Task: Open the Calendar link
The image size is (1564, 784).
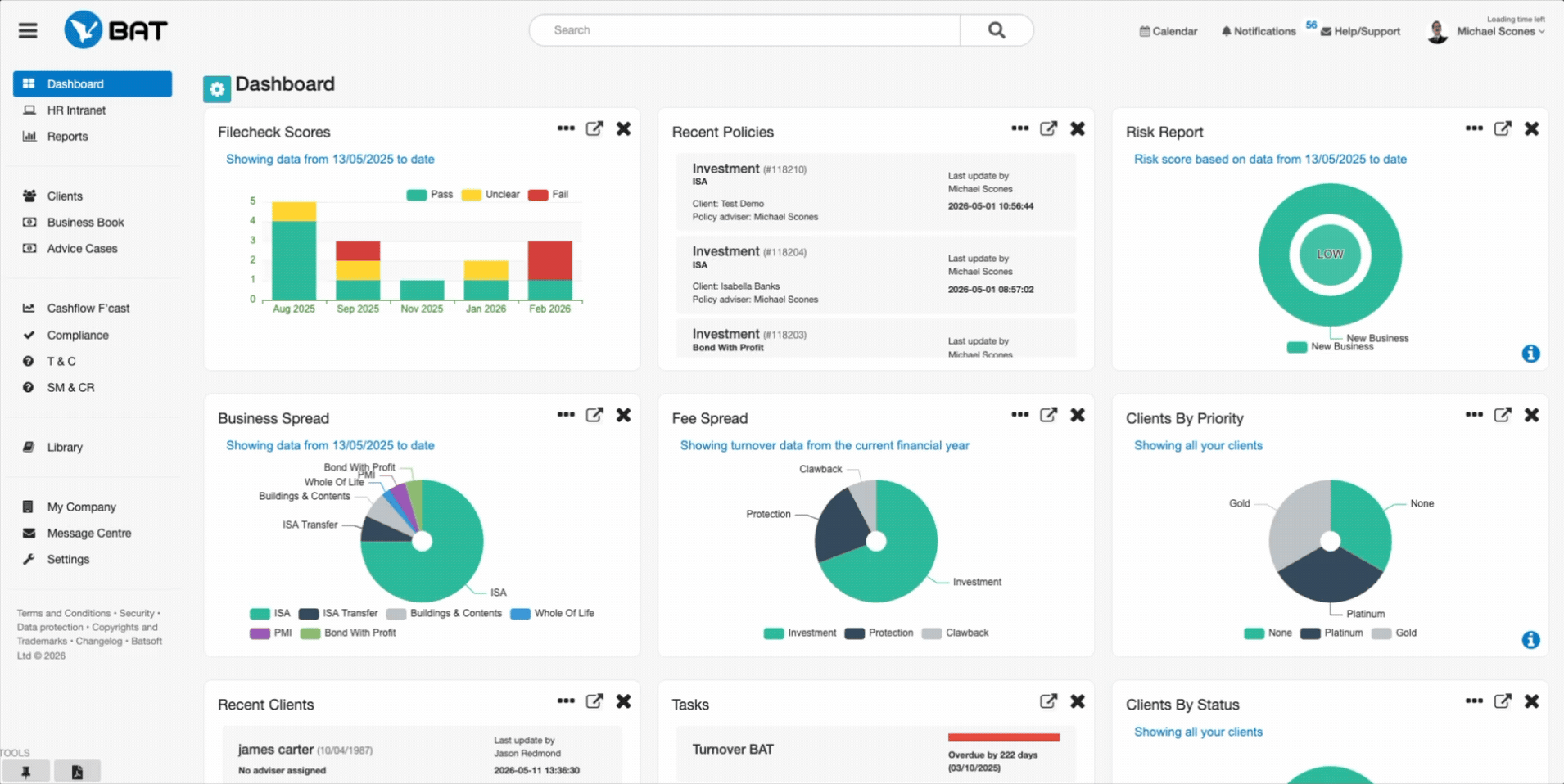Action: 1168,31
